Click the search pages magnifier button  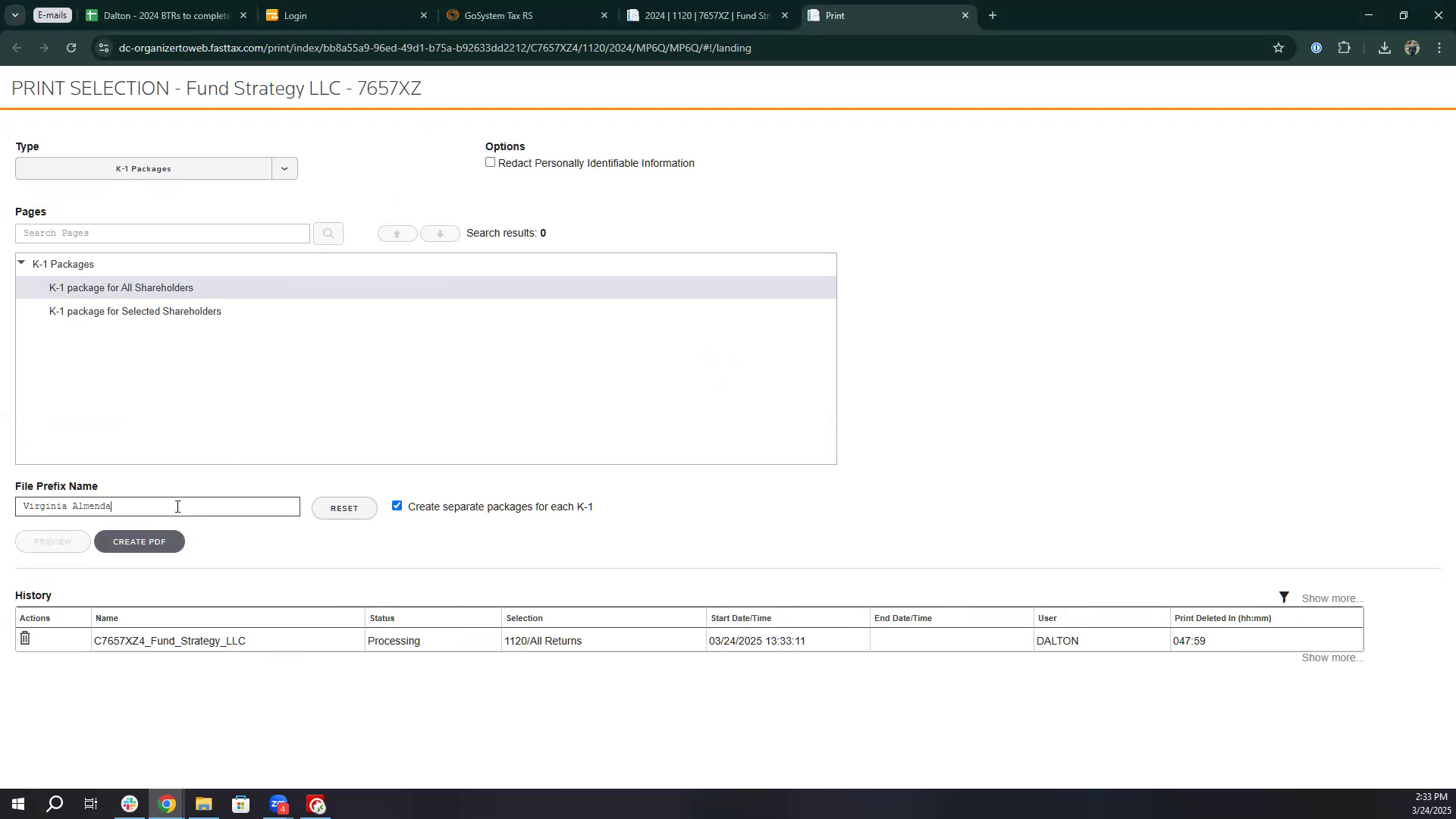pos(328,234)
